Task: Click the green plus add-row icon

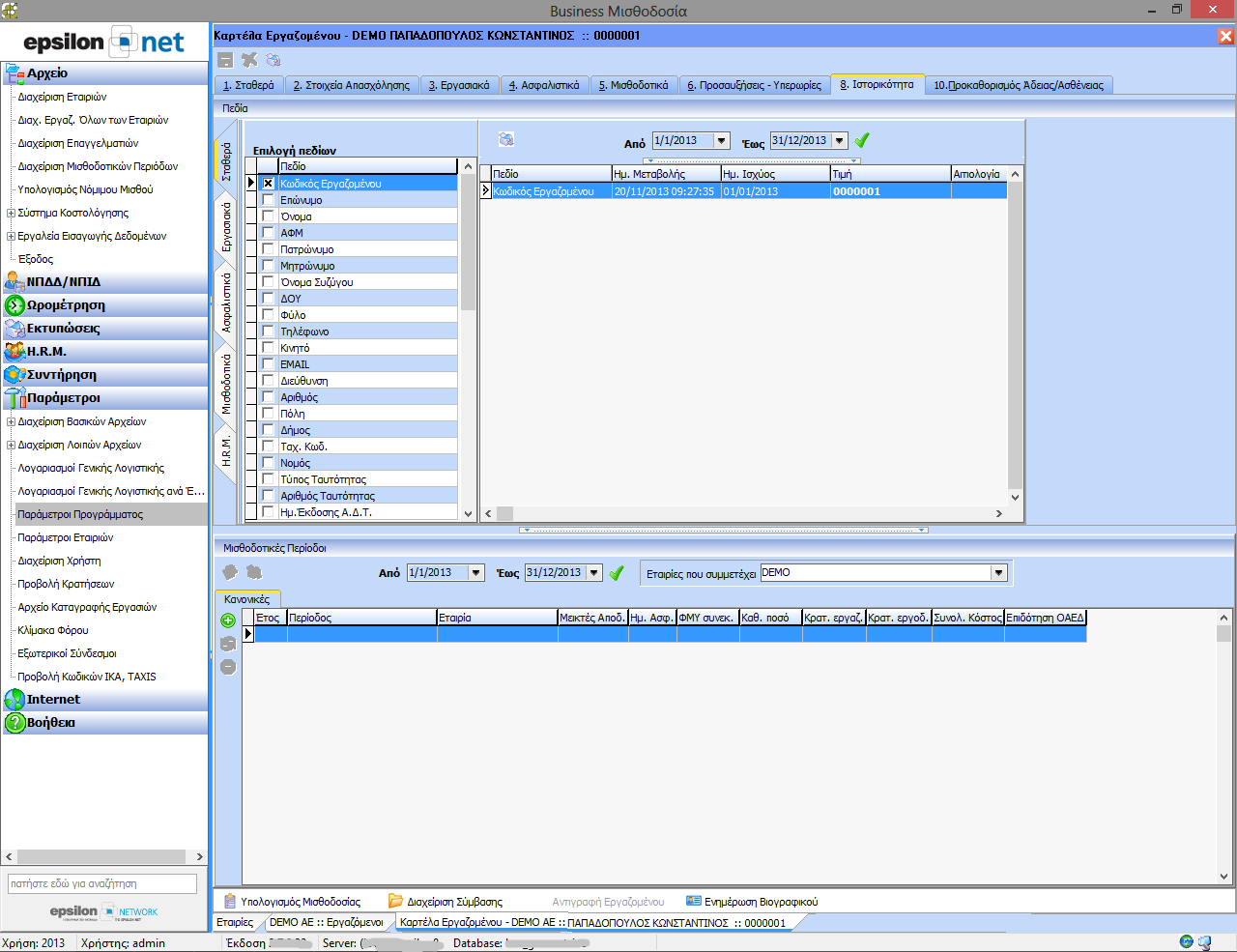Action: [228, 620]
